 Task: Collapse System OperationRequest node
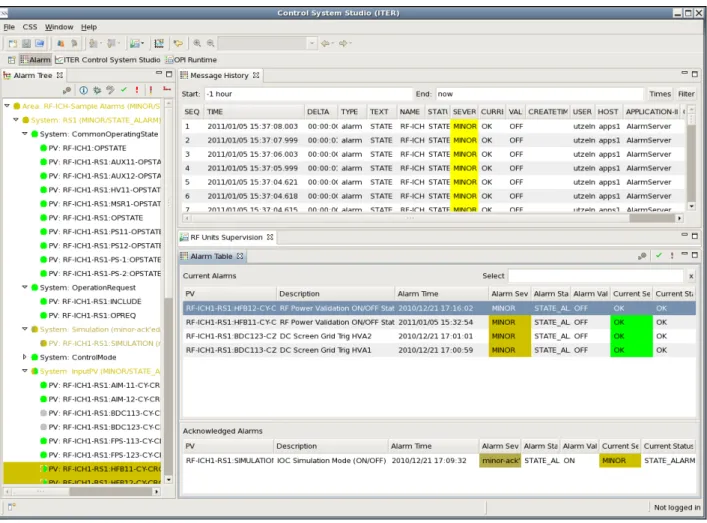click(x=25, y=287)
